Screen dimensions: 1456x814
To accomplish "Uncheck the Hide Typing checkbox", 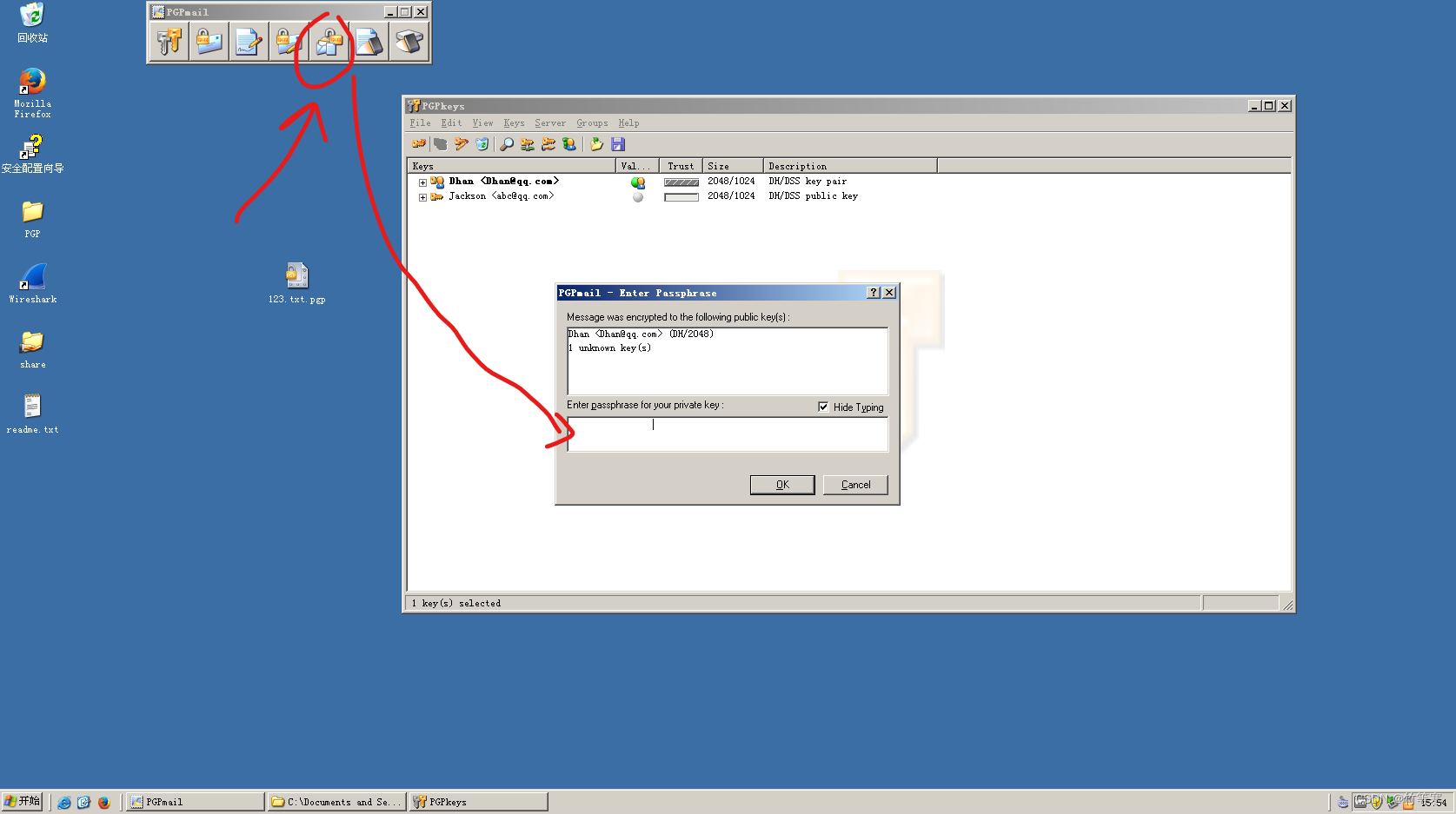I will (x=823, y=407).
